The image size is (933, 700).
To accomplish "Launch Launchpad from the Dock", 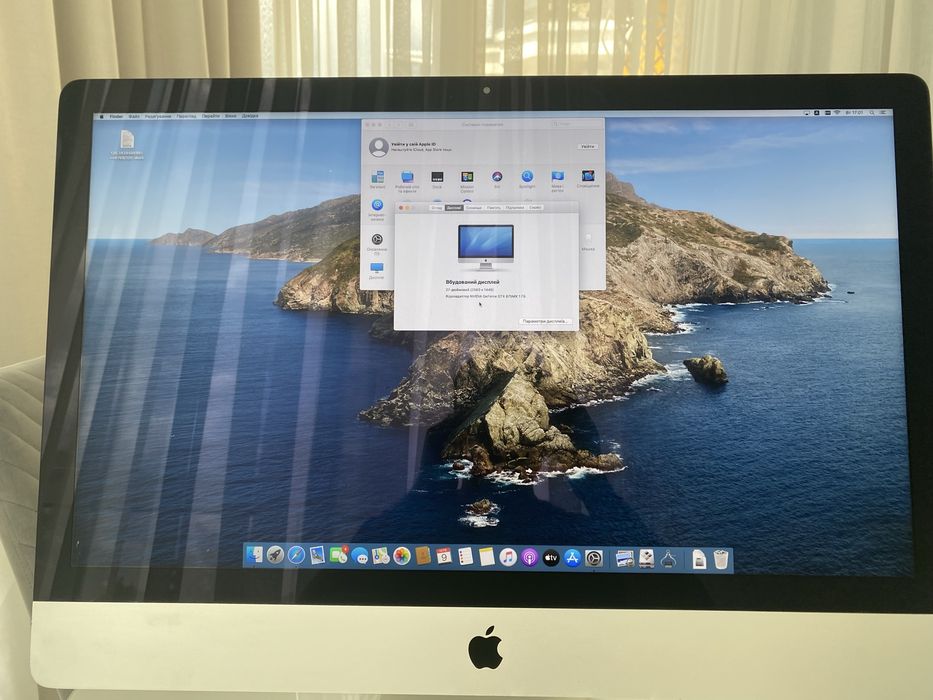I will [x=275, y=555].
